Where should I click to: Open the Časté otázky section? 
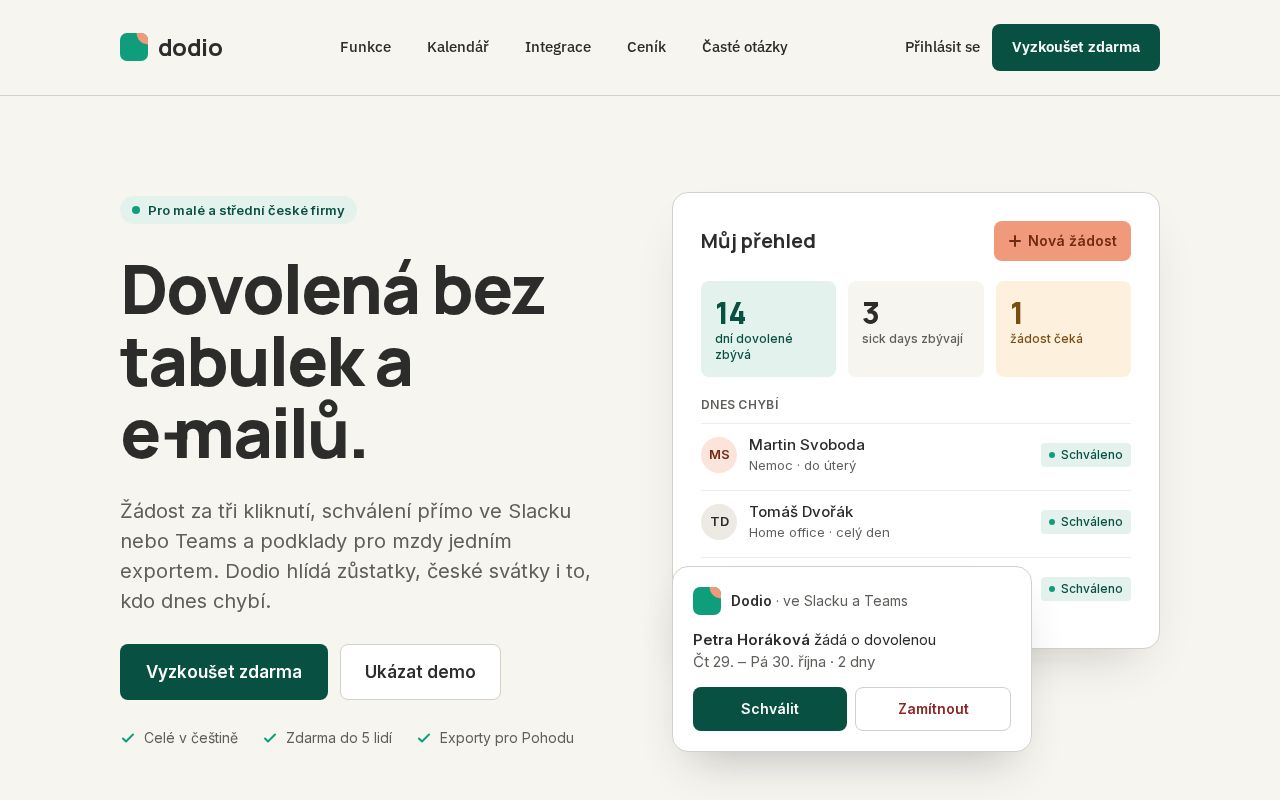(x=745, y=47)
